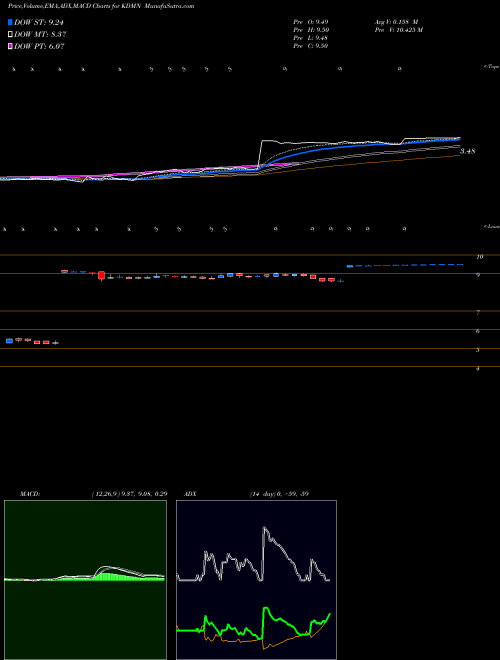
Task: Click the MACD parameters '(12,26,9) 9.37, 9.08, 0.29'
Action: (x=129, y=494)
